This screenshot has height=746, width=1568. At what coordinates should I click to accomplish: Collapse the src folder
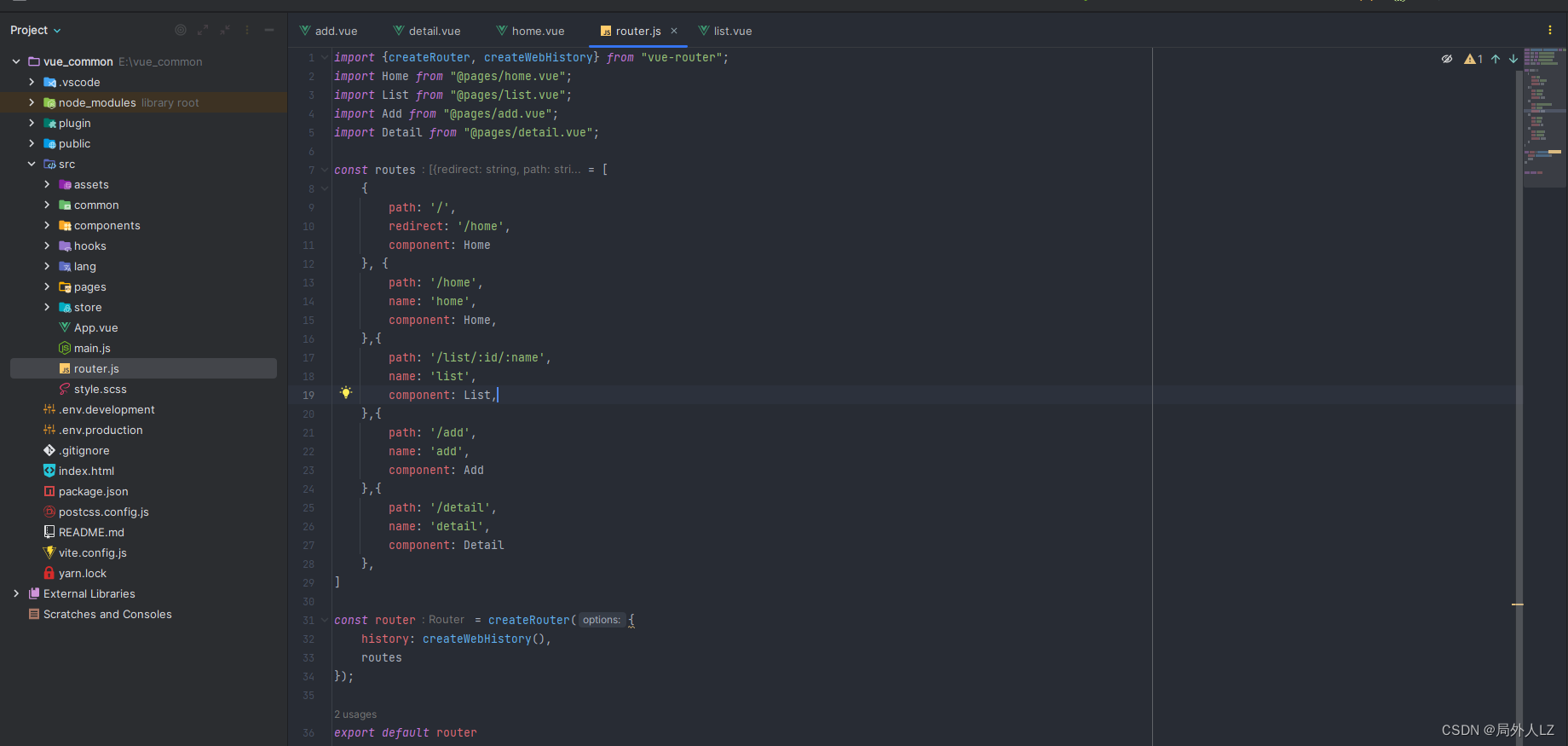pyautogui.click(x=32, y=164)
